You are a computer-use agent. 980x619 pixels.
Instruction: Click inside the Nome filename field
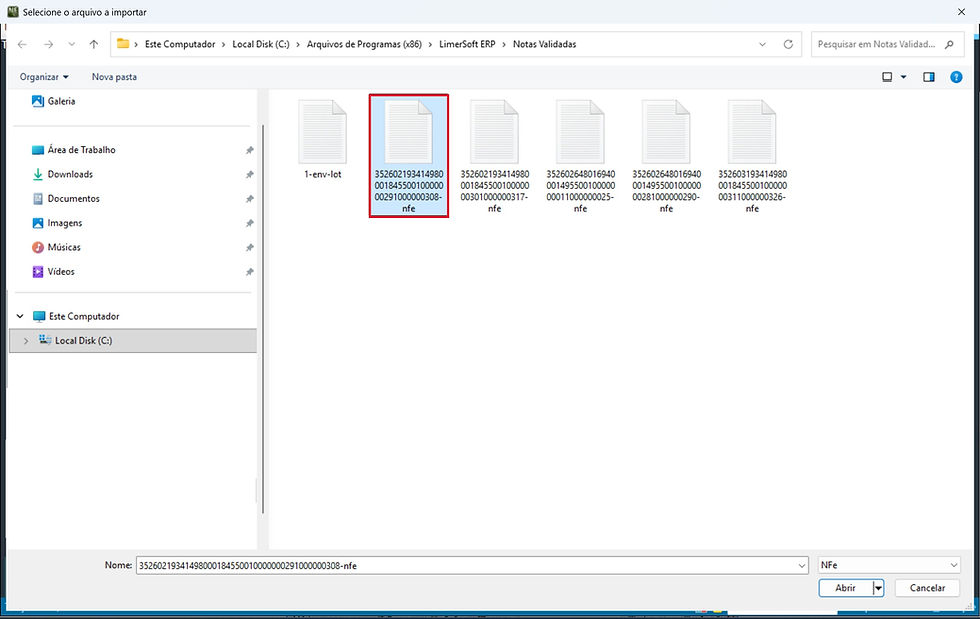click(466, 565)
